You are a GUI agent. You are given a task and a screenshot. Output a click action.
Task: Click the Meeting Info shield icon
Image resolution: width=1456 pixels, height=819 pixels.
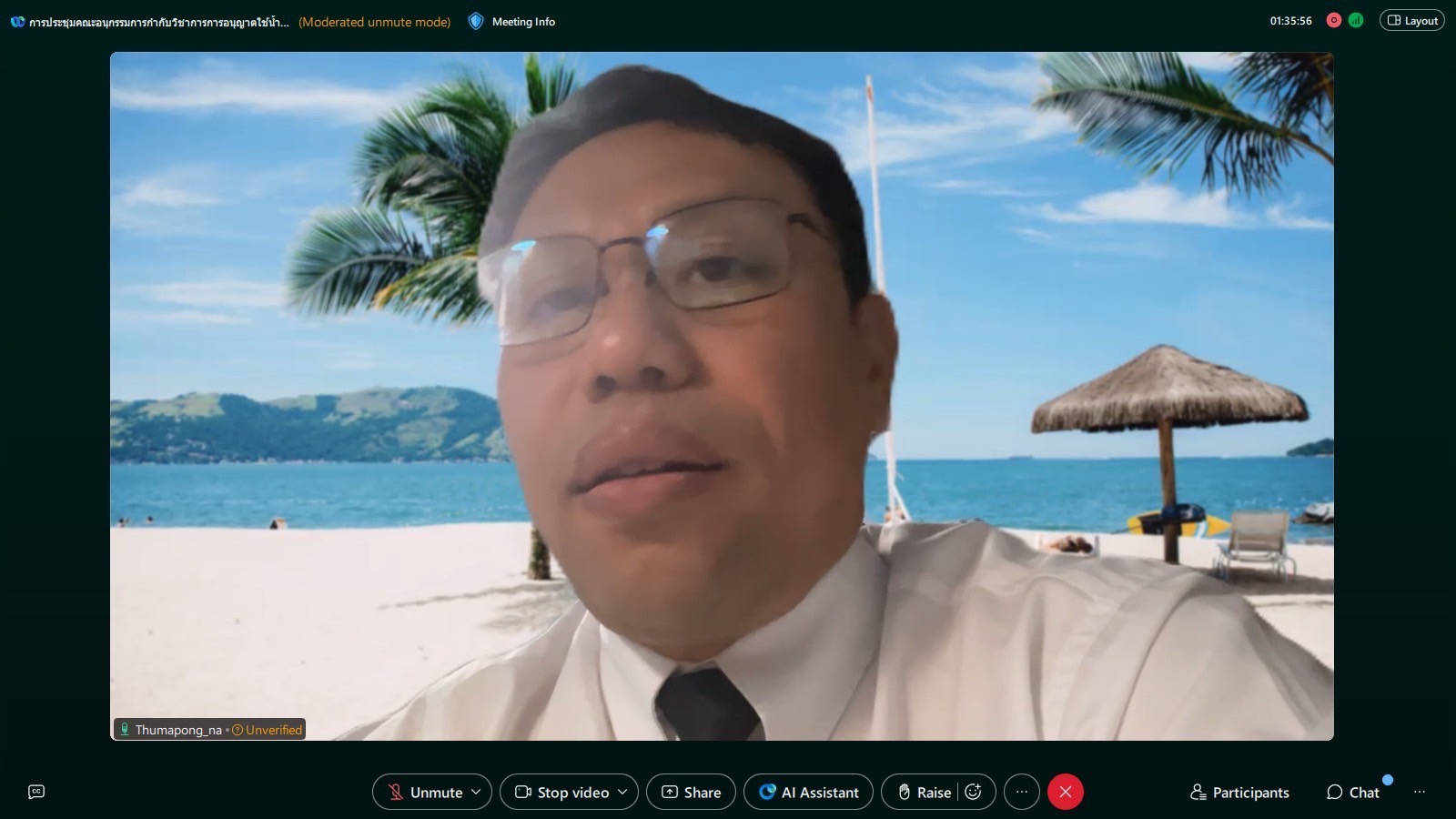[476, 21]
